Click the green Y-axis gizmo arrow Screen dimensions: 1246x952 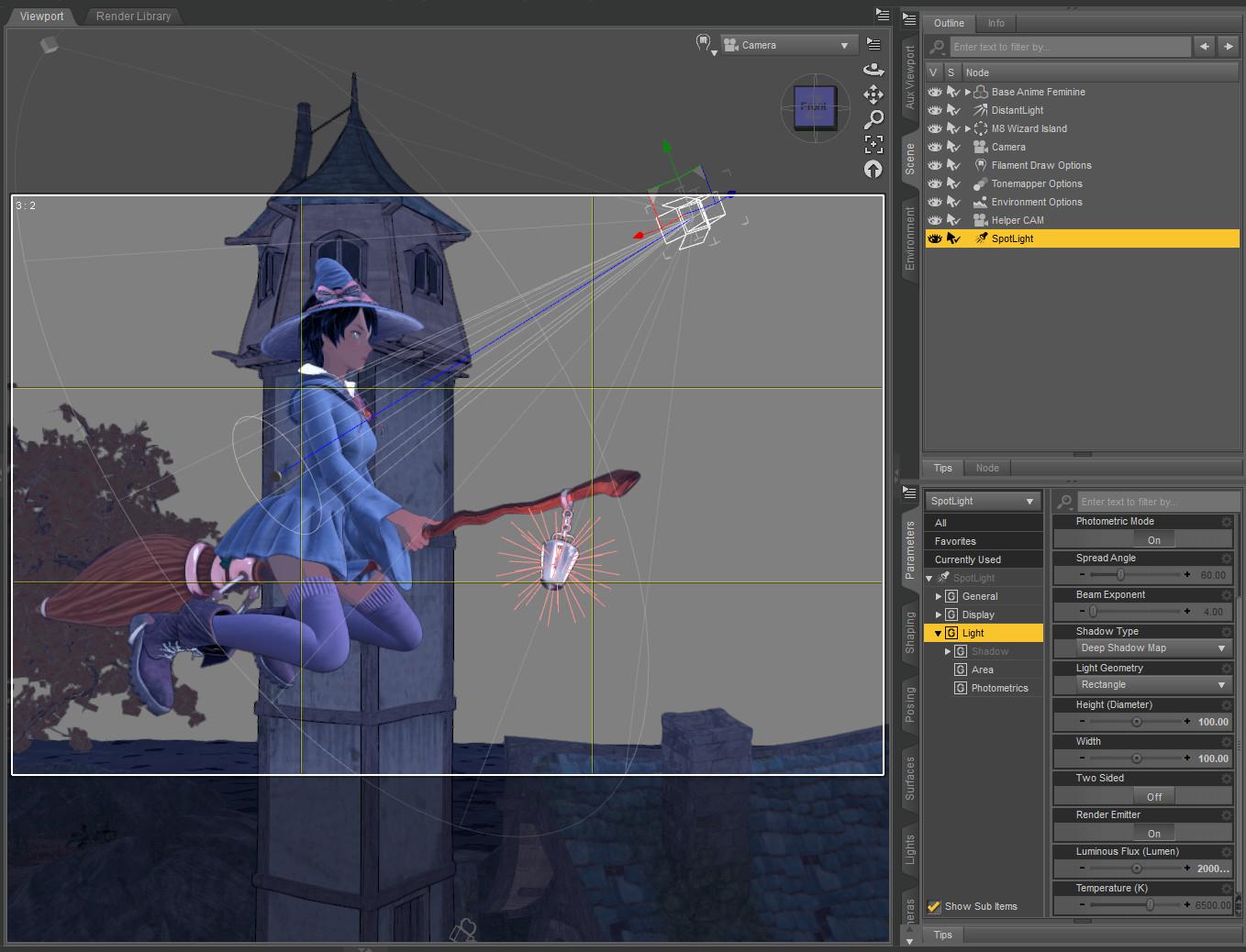point(667,149)
